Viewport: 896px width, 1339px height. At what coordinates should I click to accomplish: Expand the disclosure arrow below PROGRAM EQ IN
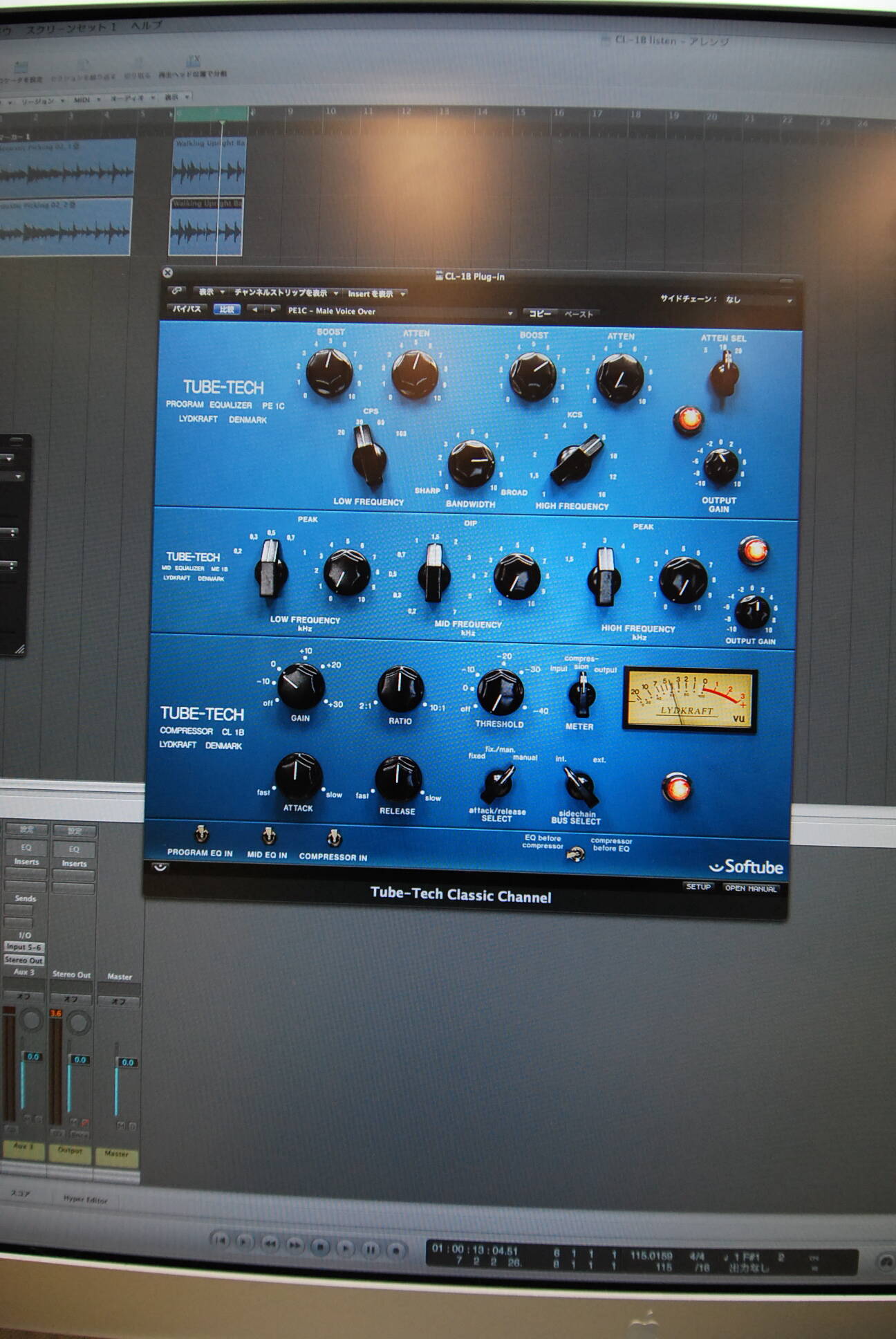tap(160, 867)
